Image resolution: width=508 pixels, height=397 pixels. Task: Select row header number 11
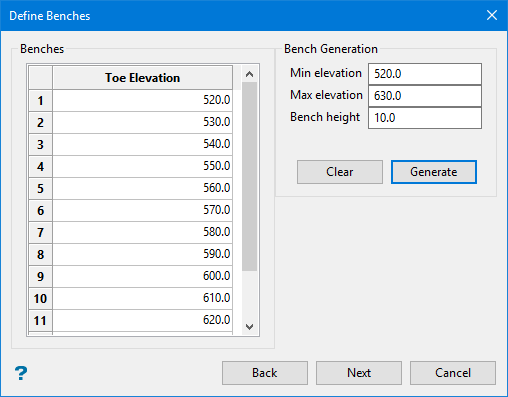(x=40, y=320)
